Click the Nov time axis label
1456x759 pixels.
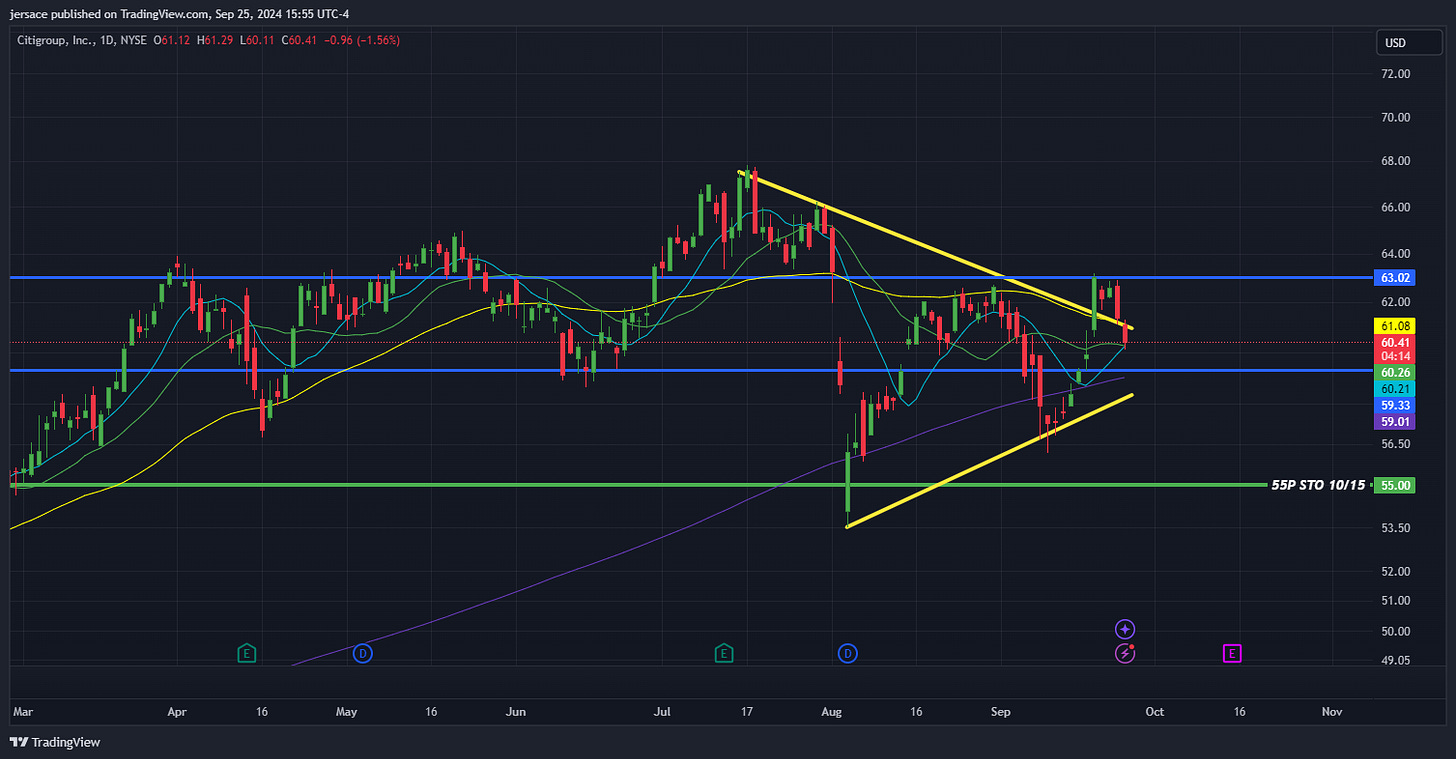tap(1331, 712)
